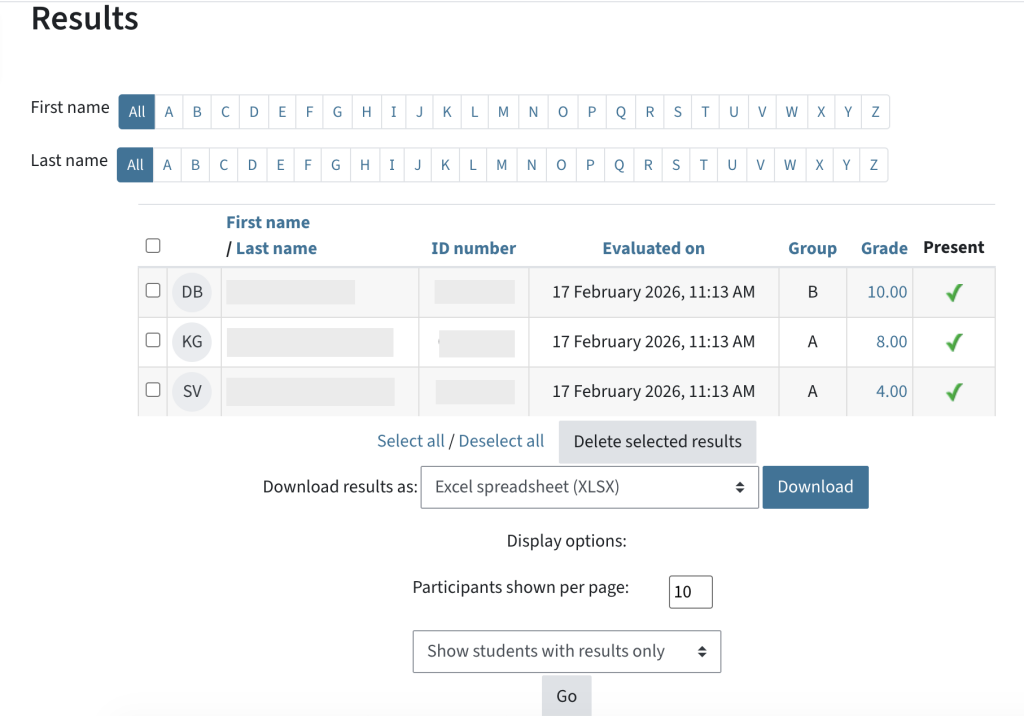Open the download format dropdown
This screenshot has height=716, width=1024.
coord(589,487)
